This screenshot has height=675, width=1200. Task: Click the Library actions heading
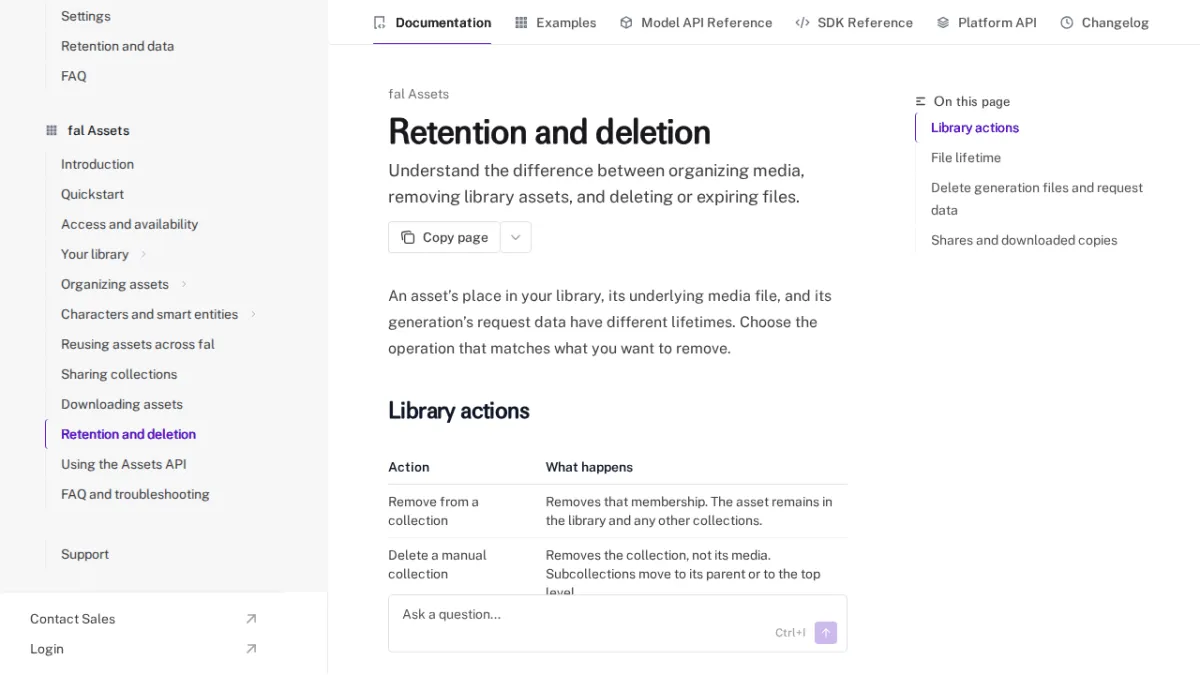[x=459, y=410]
